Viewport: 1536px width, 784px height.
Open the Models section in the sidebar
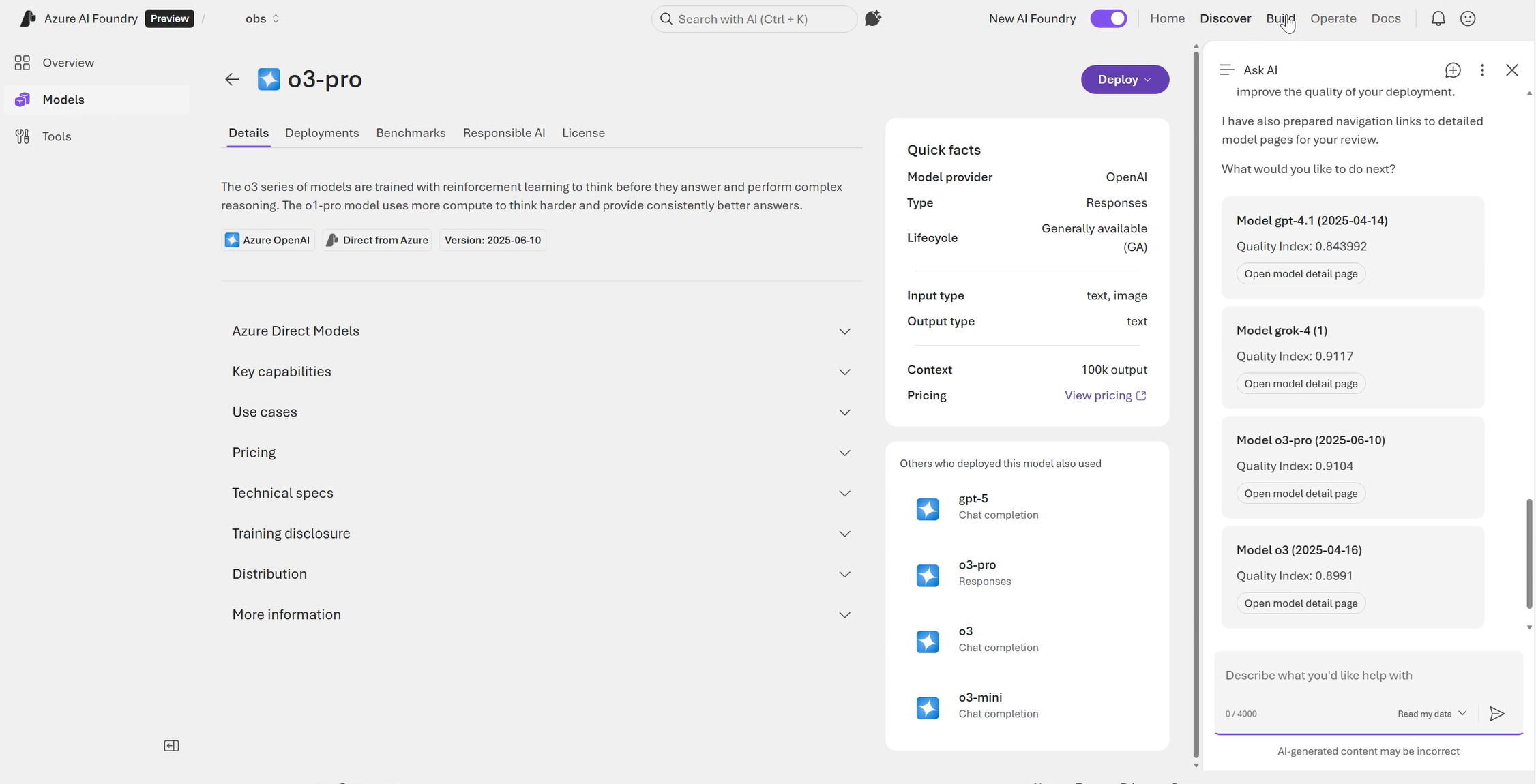[x=63, y=100]
